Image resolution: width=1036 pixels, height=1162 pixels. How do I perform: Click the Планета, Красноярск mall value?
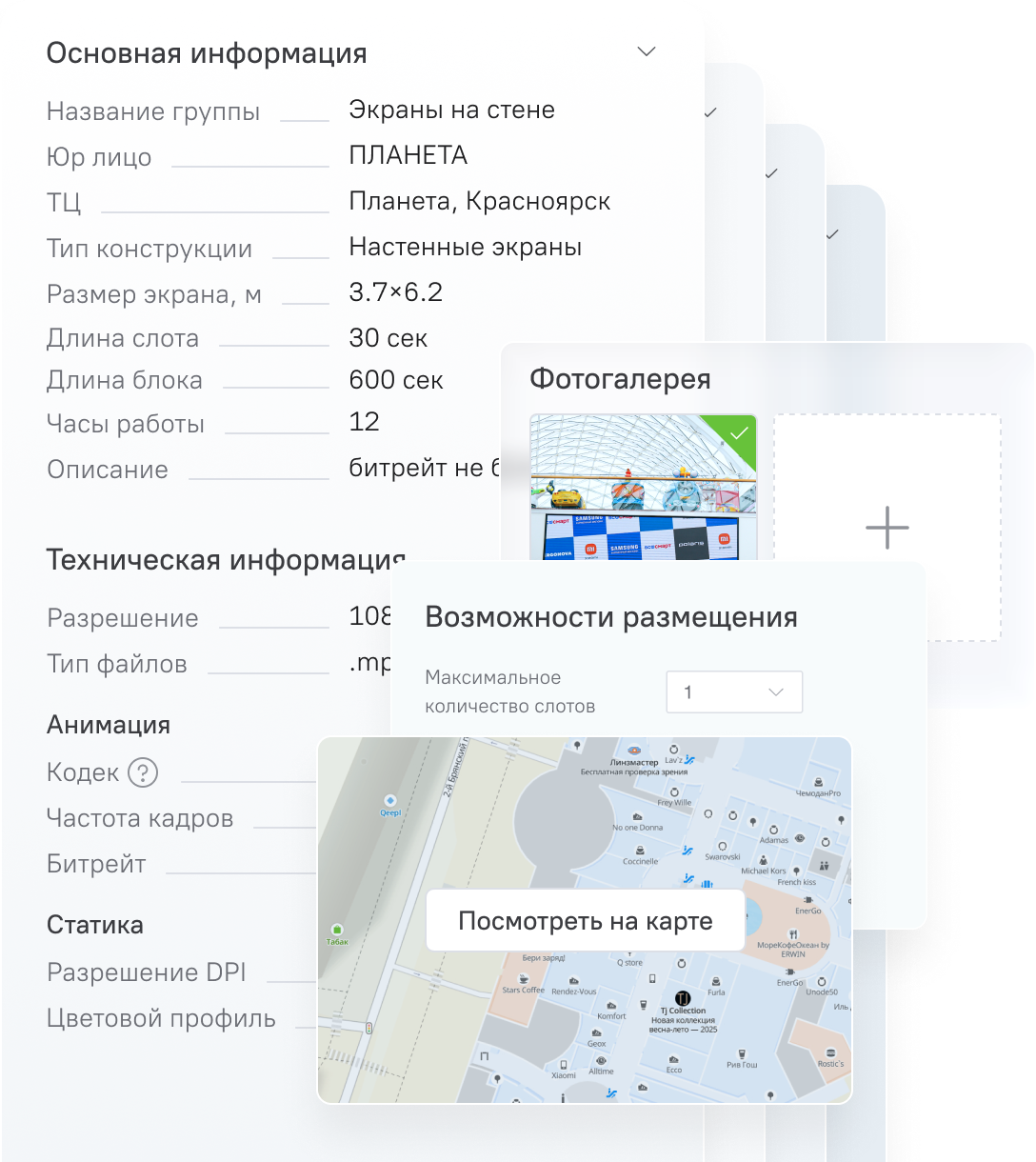(x=479, y=202)
